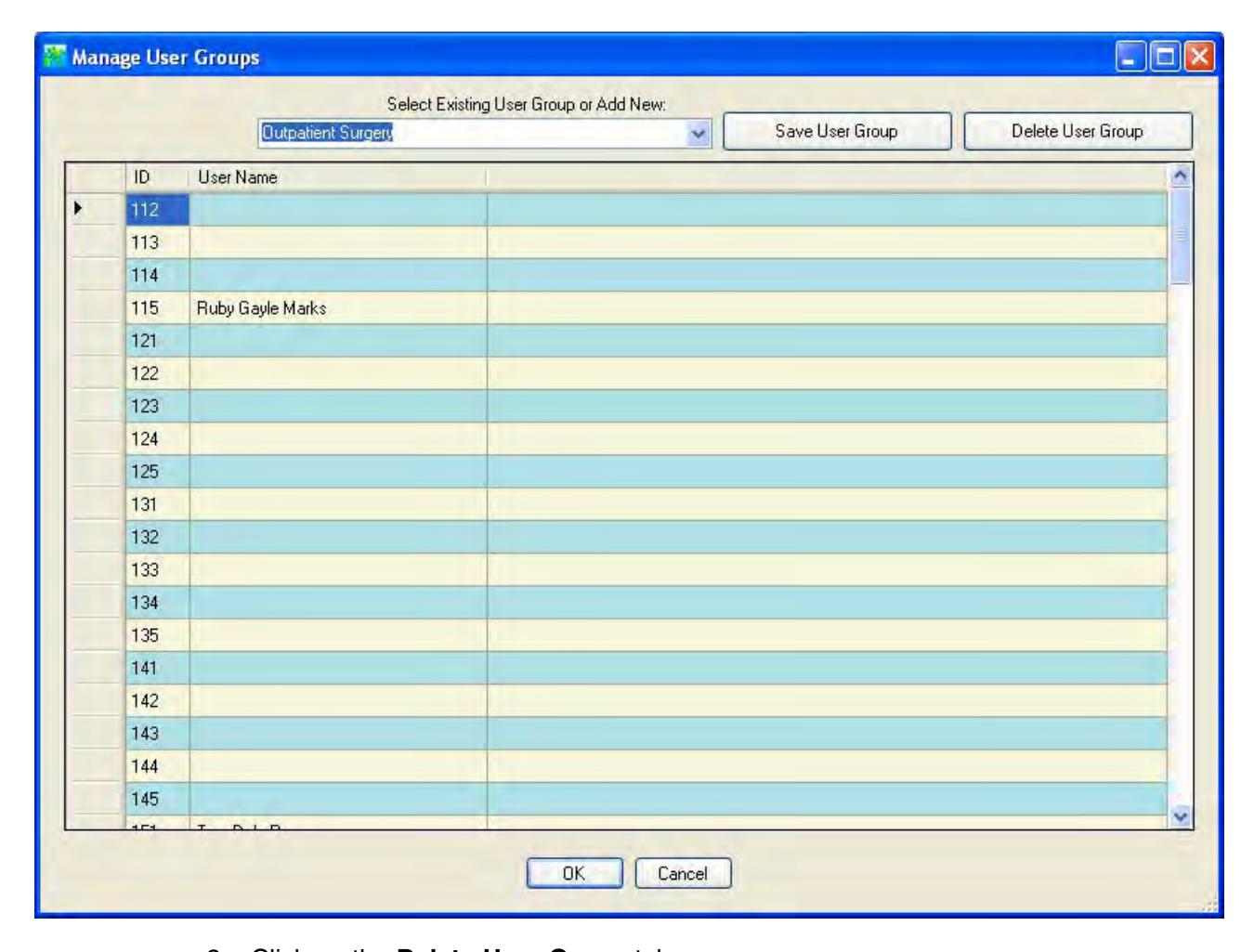Maximize the Manage User Groups window
Image resolution: width=1254 pixels, height=952 pixels.
[1163, 57]
